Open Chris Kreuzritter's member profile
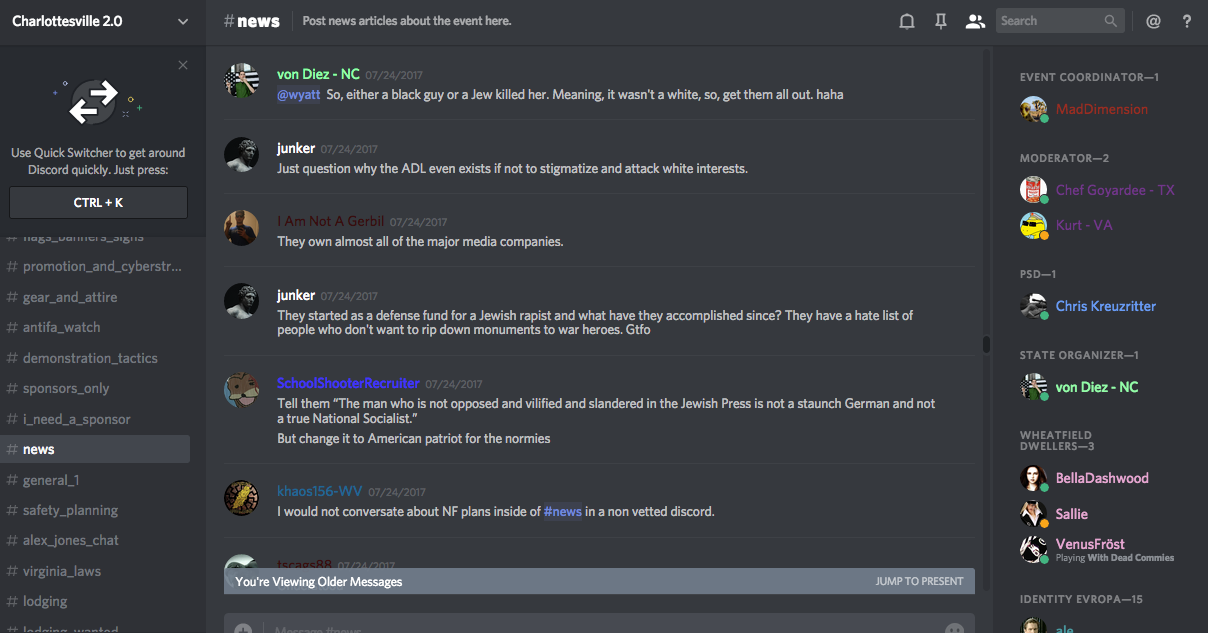 click(x=1105, y=306)
